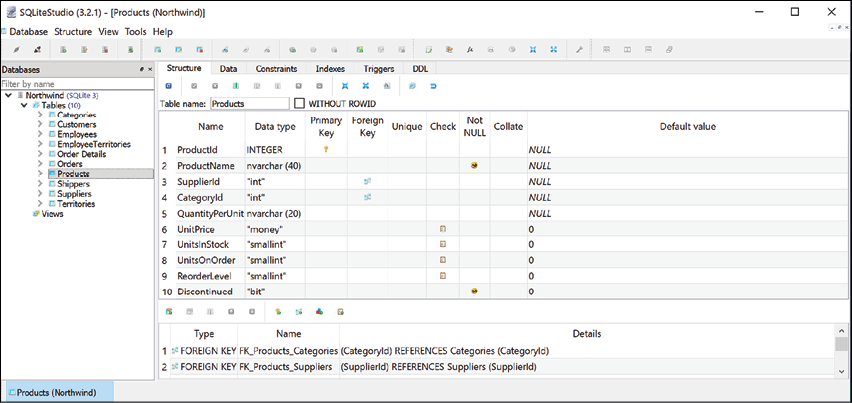Click the Edit table icon in main toolbar
852x403 pixels.
click(178, 49)
